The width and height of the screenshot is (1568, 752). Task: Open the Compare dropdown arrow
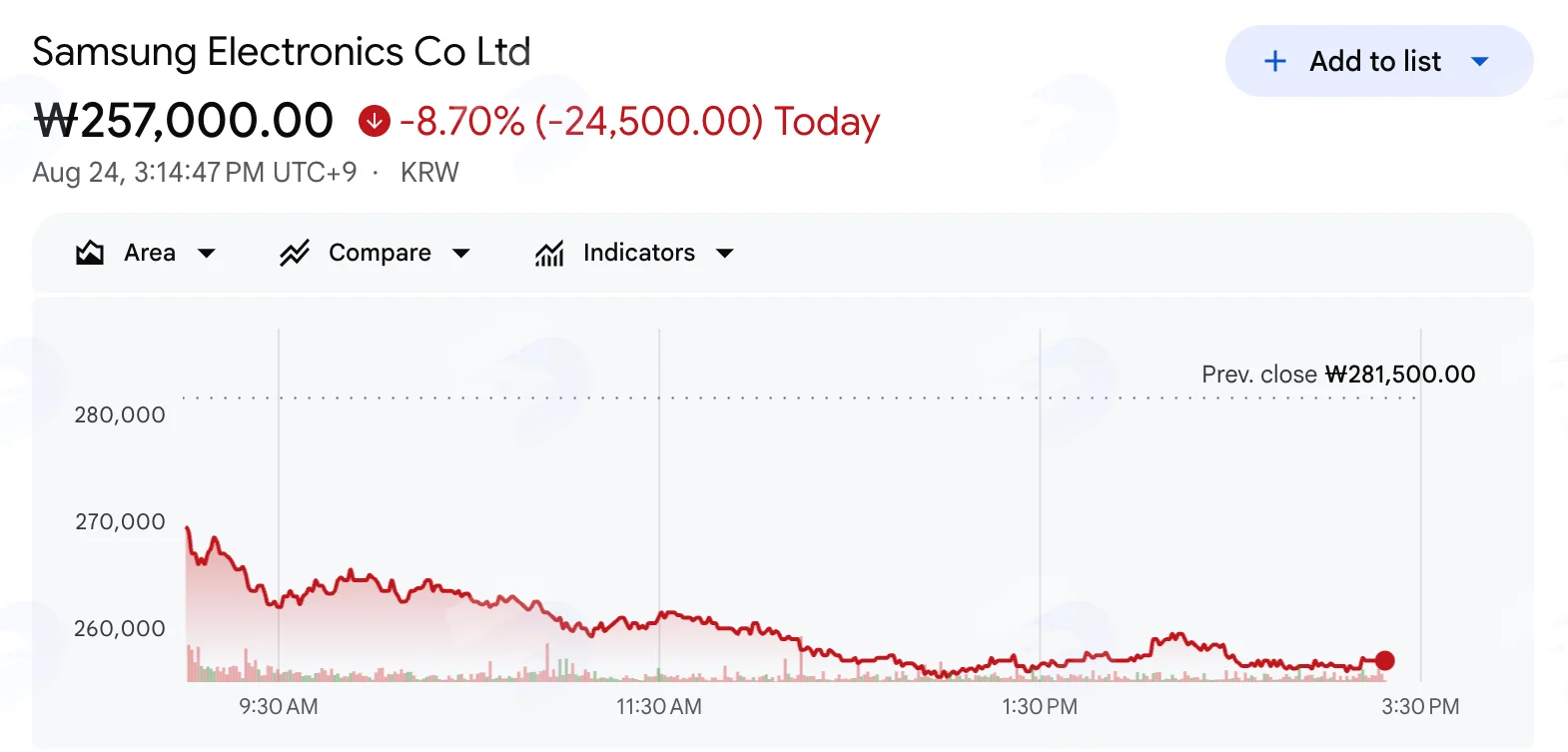coord(461,254)
